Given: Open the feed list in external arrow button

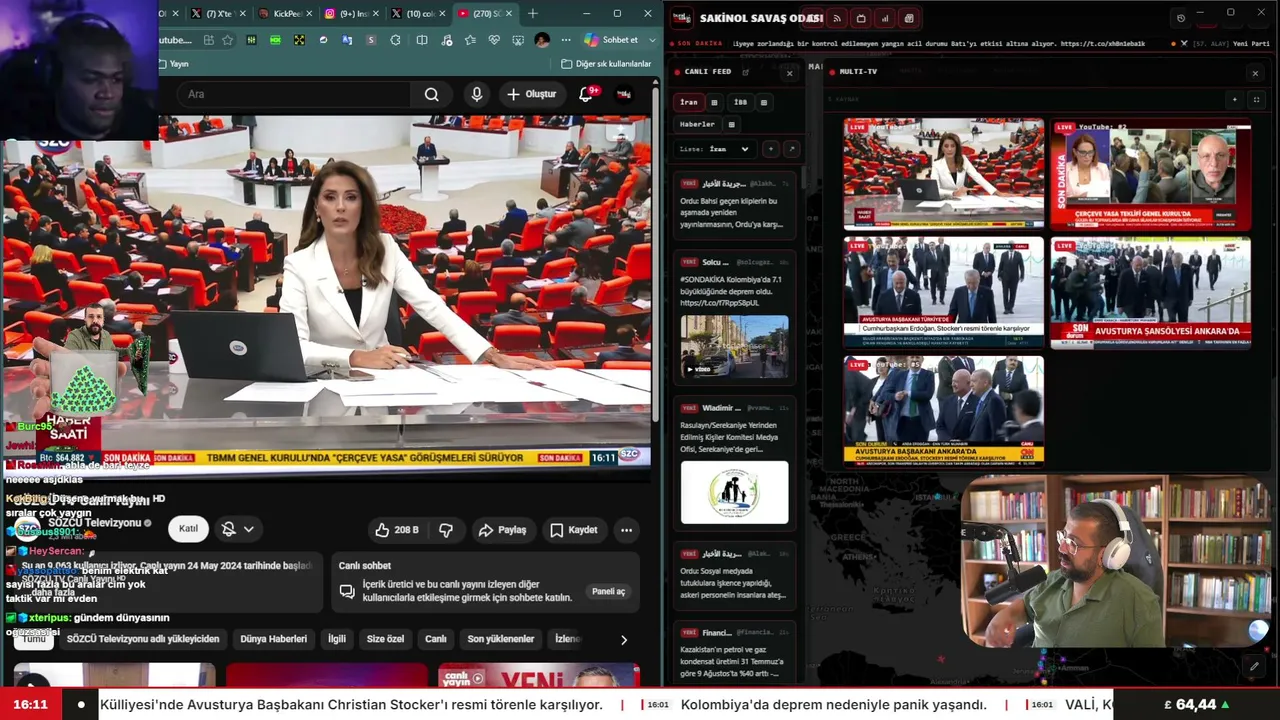Looking at the screenshot, I should 792,149.
